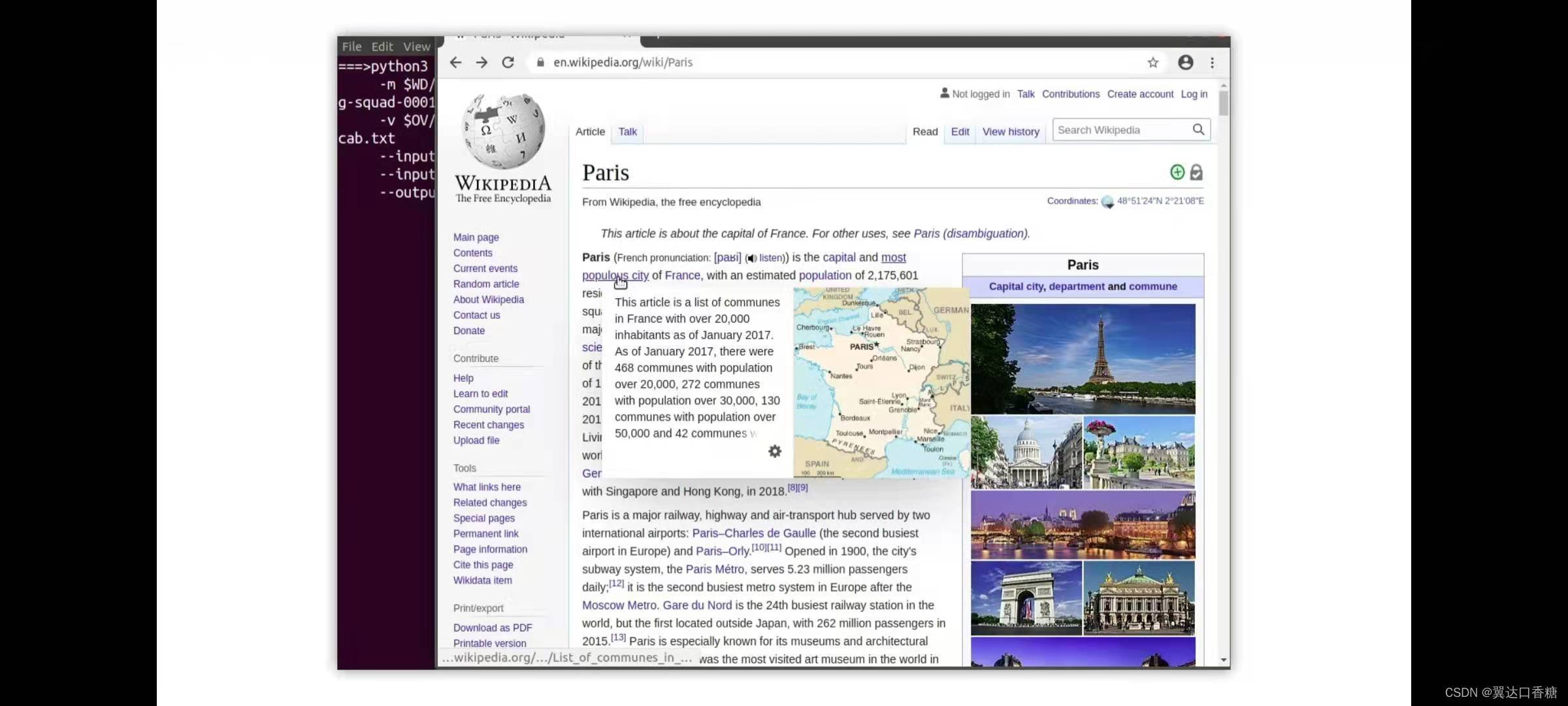
Task: Click the Donate link
Action: tap(469, 331)
